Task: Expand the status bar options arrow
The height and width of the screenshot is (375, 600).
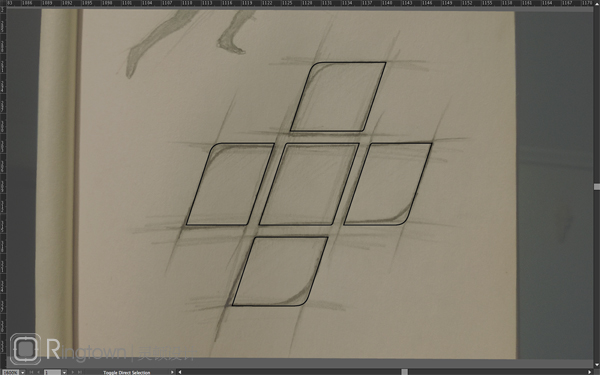Action: 172,372
